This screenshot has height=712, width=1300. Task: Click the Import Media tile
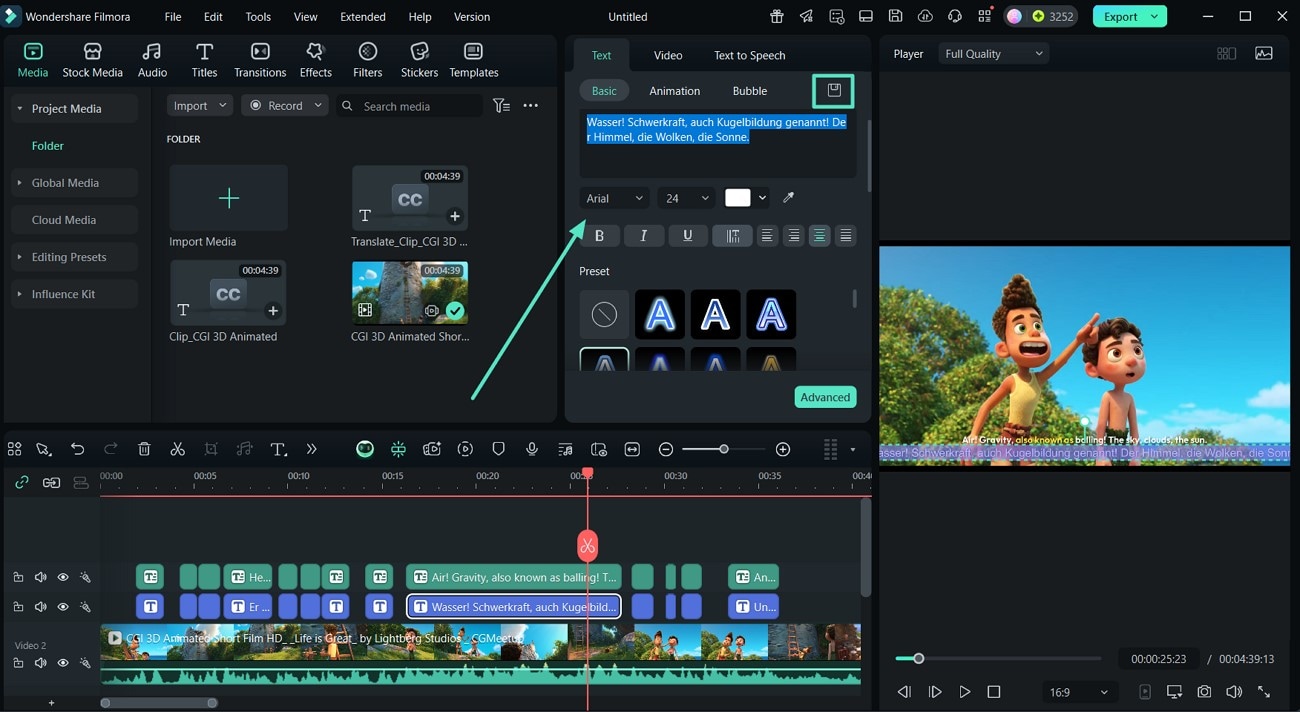228,207
